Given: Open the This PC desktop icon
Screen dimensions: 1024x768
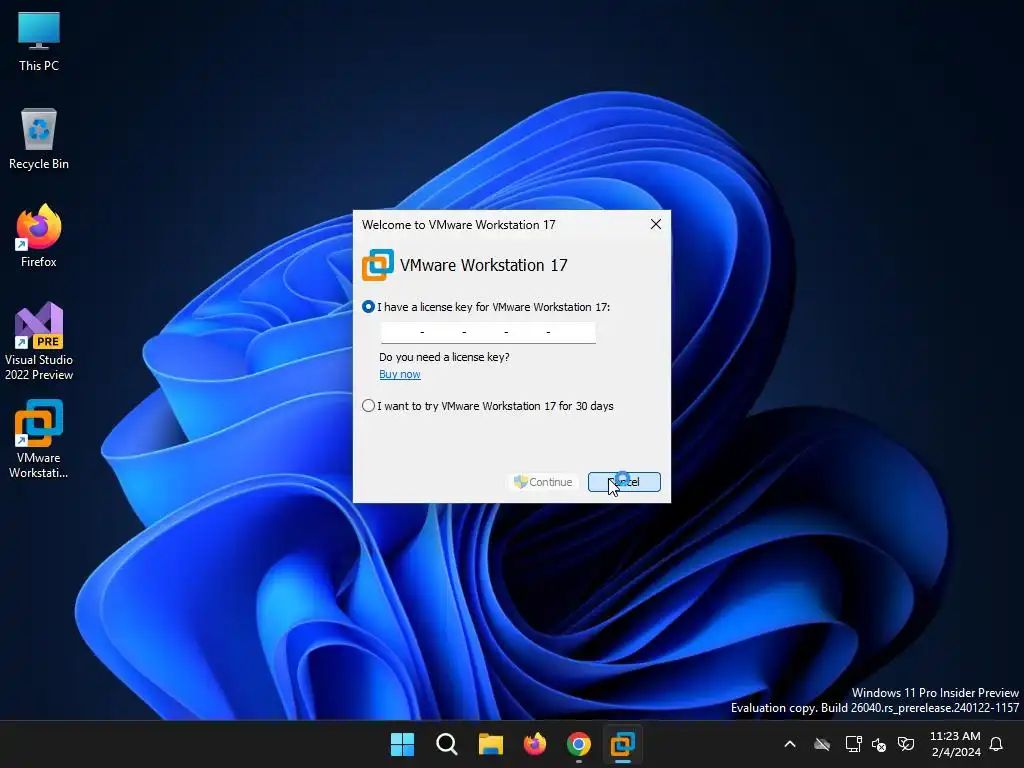Looking at the screenshot, I should click(x=39, y=40).
